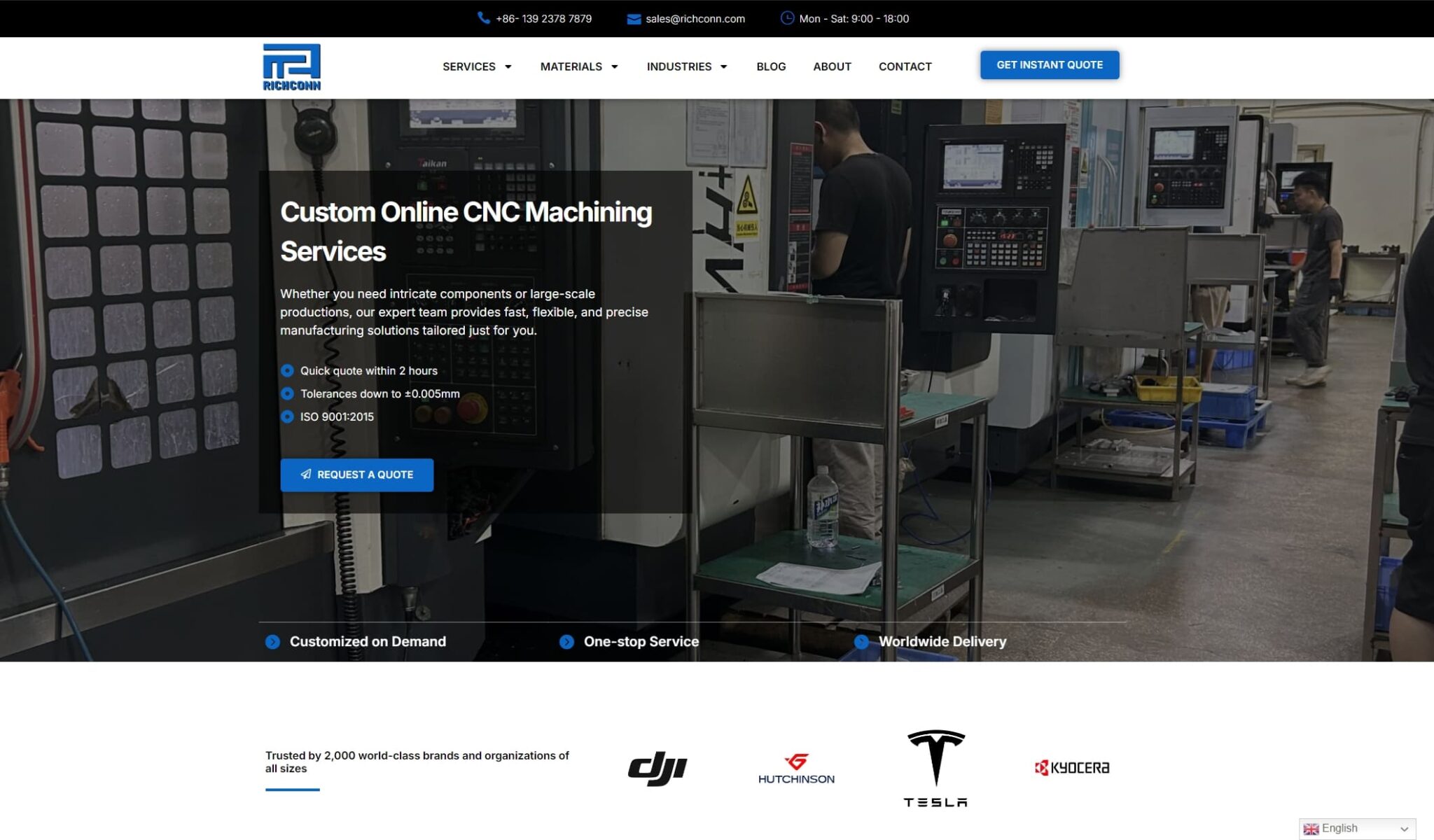Click the bullet icon beside Worldwide Delivery
This screenshot has height=840, width=1434.
tap(861, 642)
